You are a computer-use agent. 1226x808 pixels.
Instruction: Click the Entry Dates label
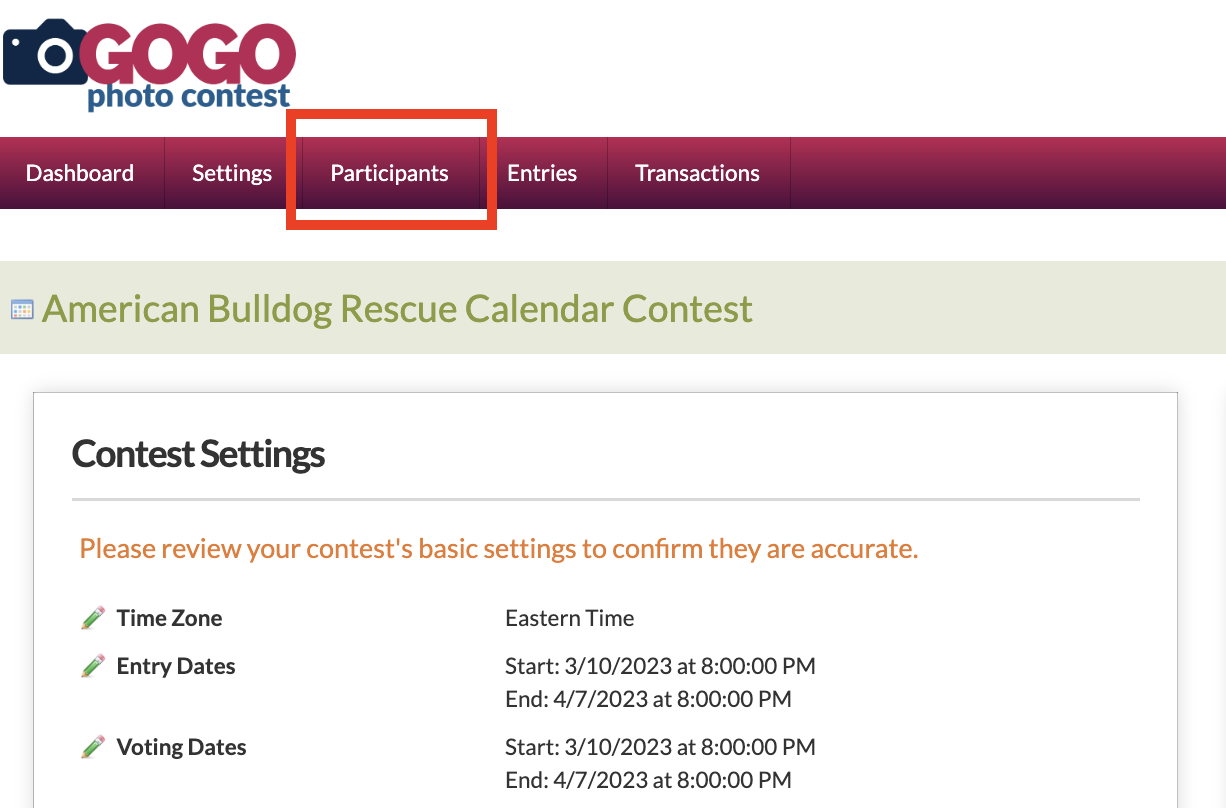[176, 667]
